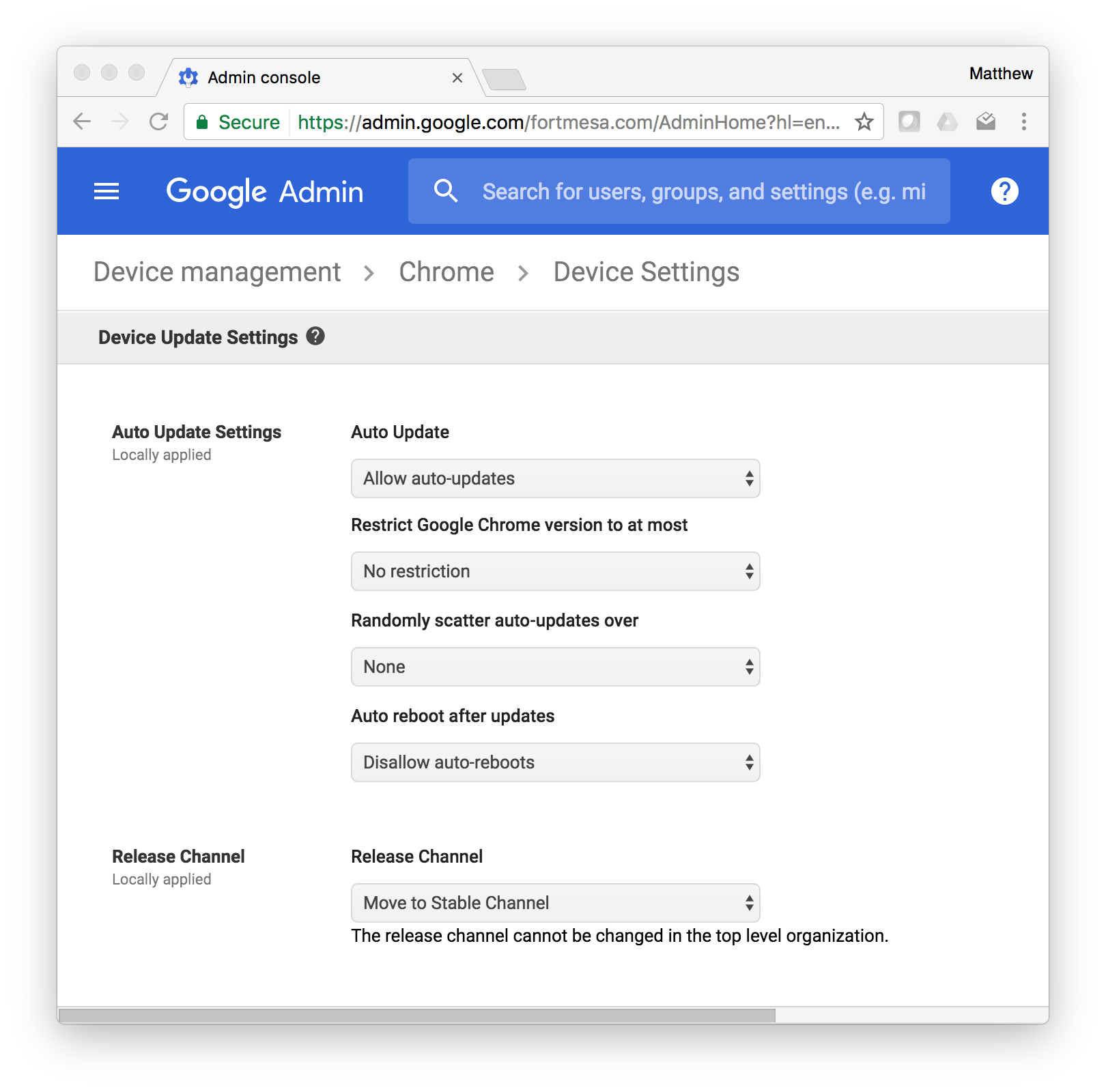Go to Device management breadcrumb

tap(217, 272)
